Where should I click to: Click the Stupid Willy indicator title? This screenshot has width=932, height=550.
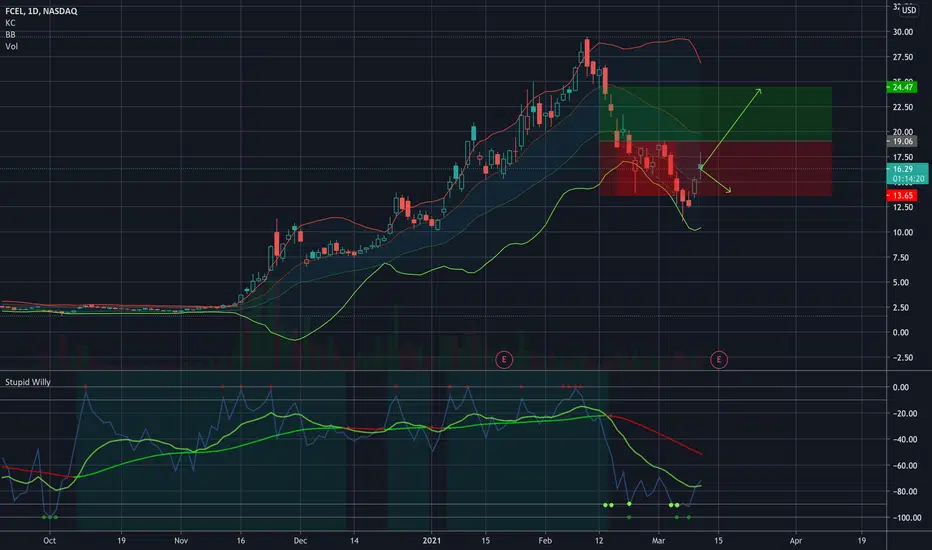coord(28,382)
